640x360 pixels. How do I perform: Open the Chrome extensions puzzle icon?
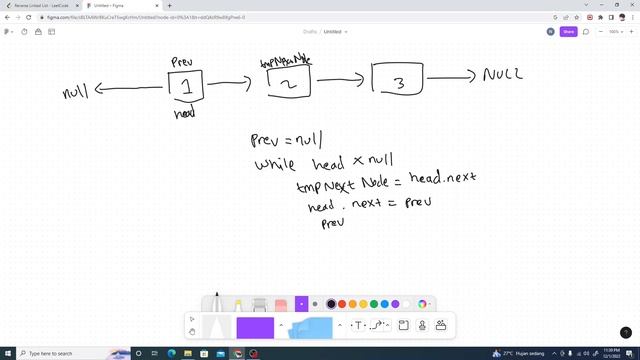tap(600, 17)
